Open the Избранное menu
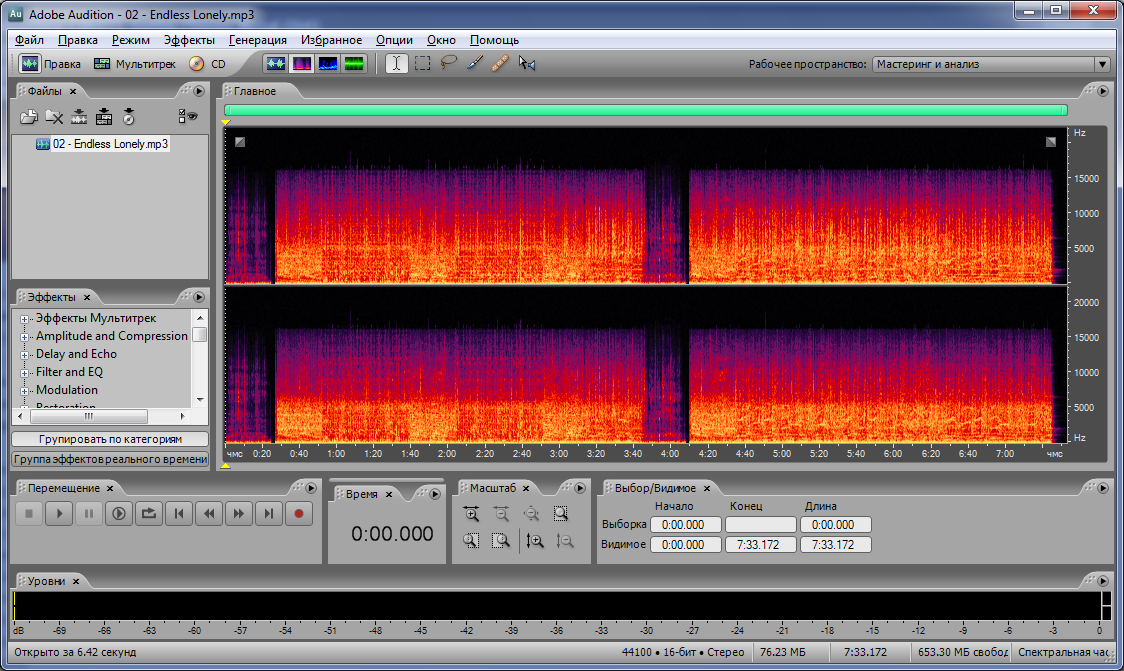The height and width of the screenshot is (671, 1124). click(331, 40)
